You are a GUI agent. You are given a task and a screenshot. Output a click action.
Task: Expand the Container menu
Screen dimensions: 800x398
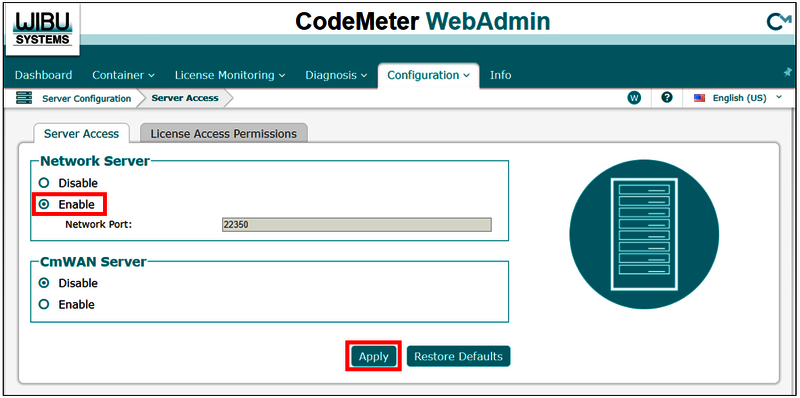(x=123, y=75)
